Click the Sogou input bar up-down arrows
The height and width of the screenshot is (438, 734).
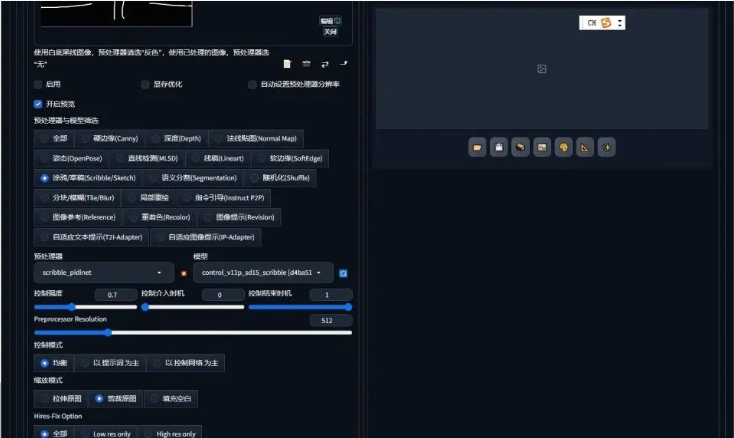click(620, 22)
